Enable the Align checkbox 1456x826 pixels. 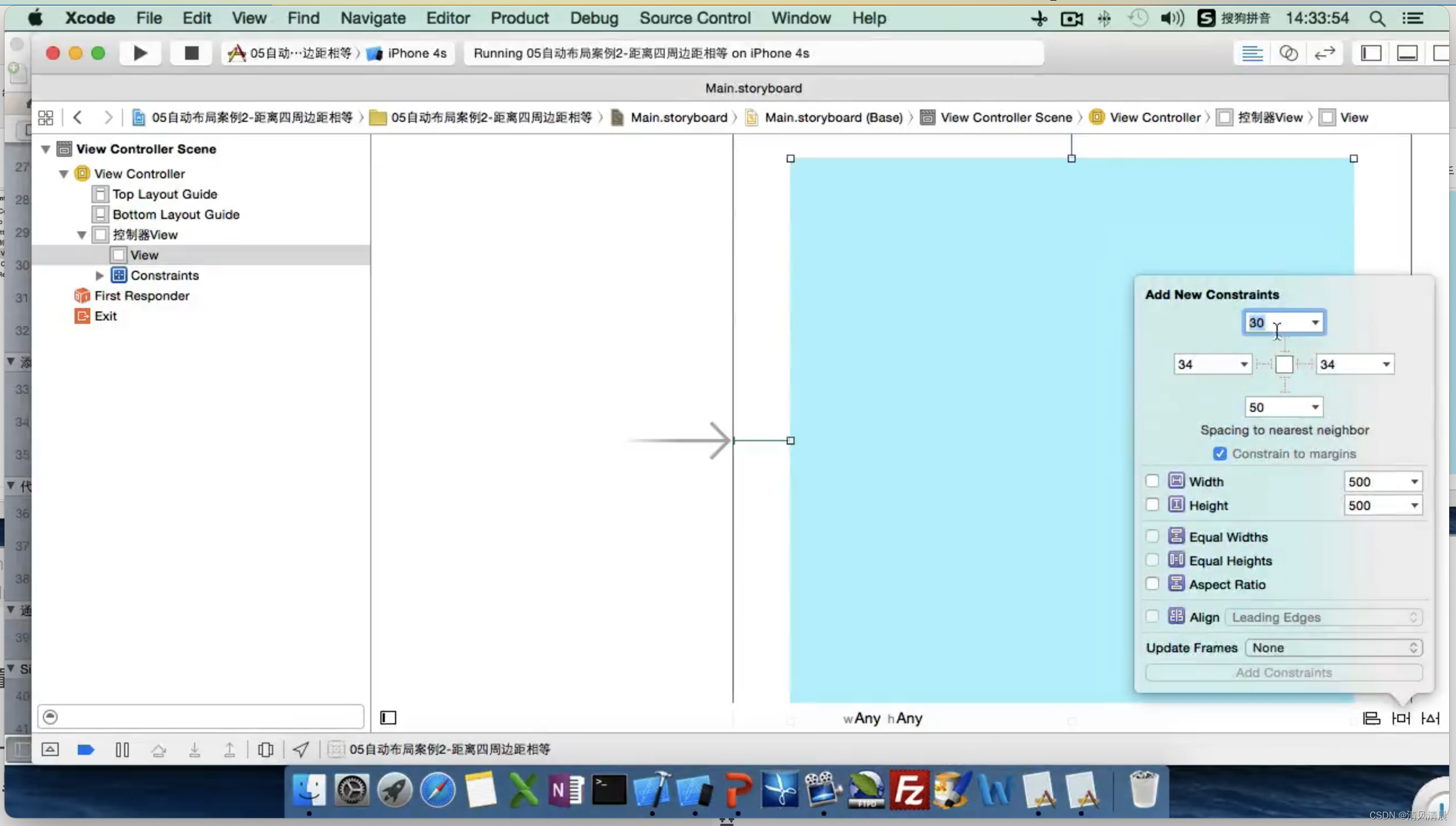tap(1152, 617)
